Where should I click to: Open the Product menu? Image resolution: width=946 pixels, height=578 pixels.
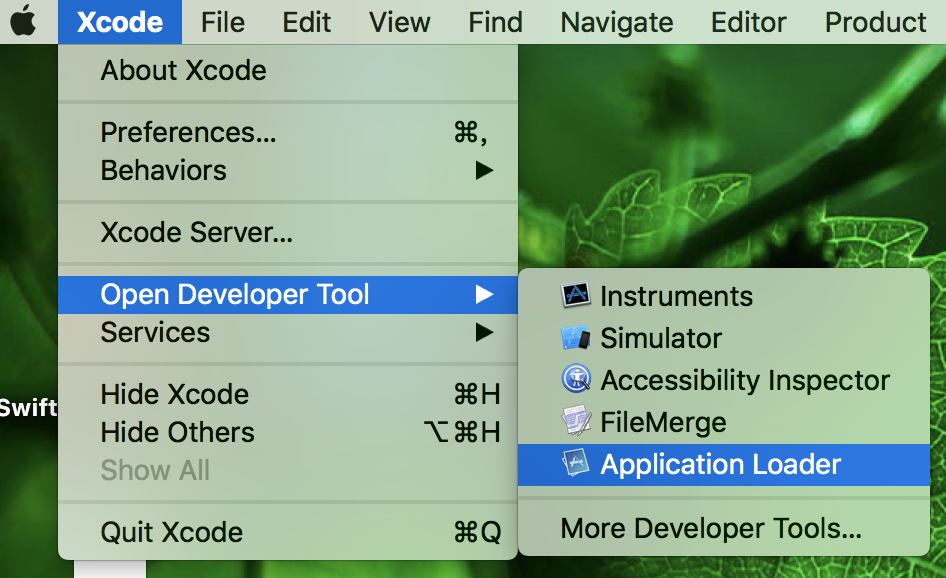point(875,22)
